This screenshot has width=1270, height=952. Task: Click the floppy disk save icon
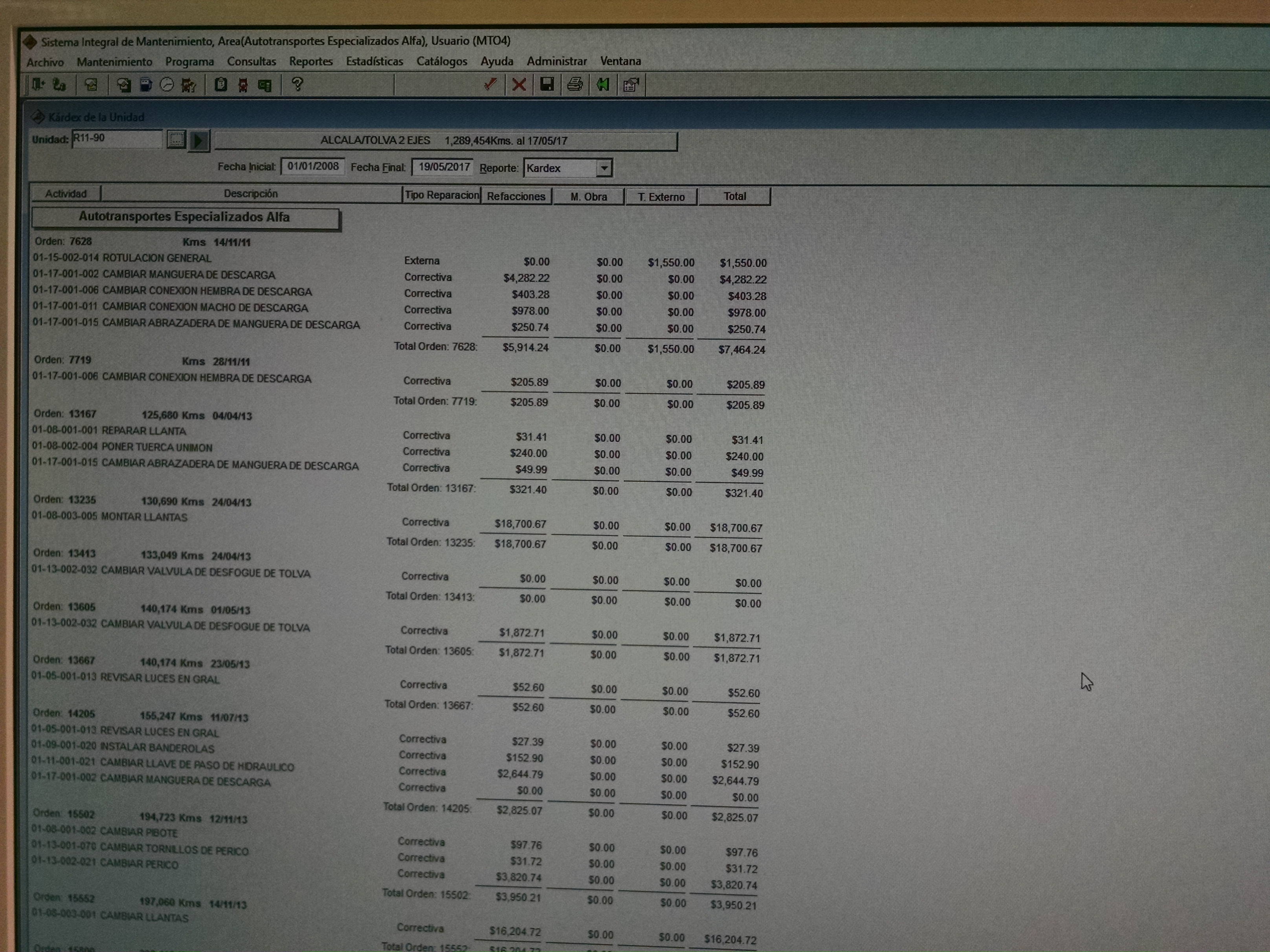point(547,85)
